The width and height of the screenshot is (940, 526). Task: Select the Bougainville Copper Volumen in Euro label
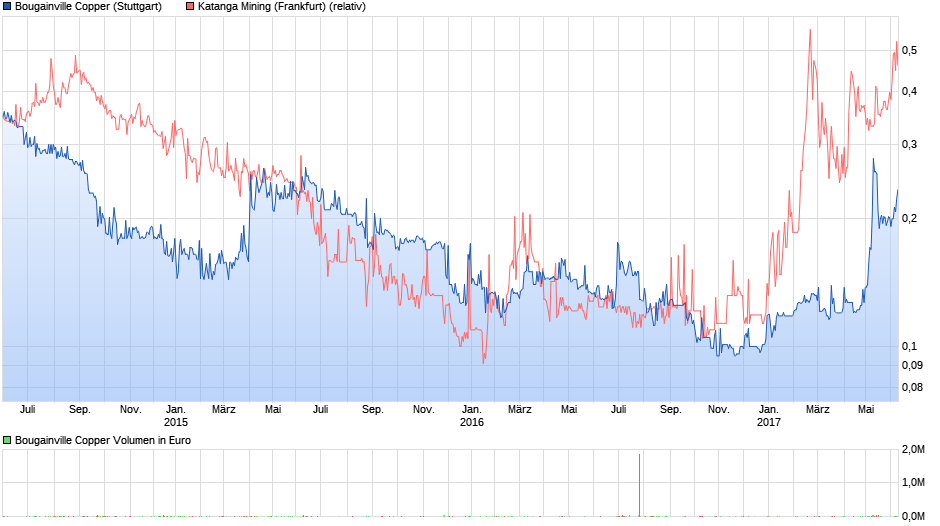point(103,440)
